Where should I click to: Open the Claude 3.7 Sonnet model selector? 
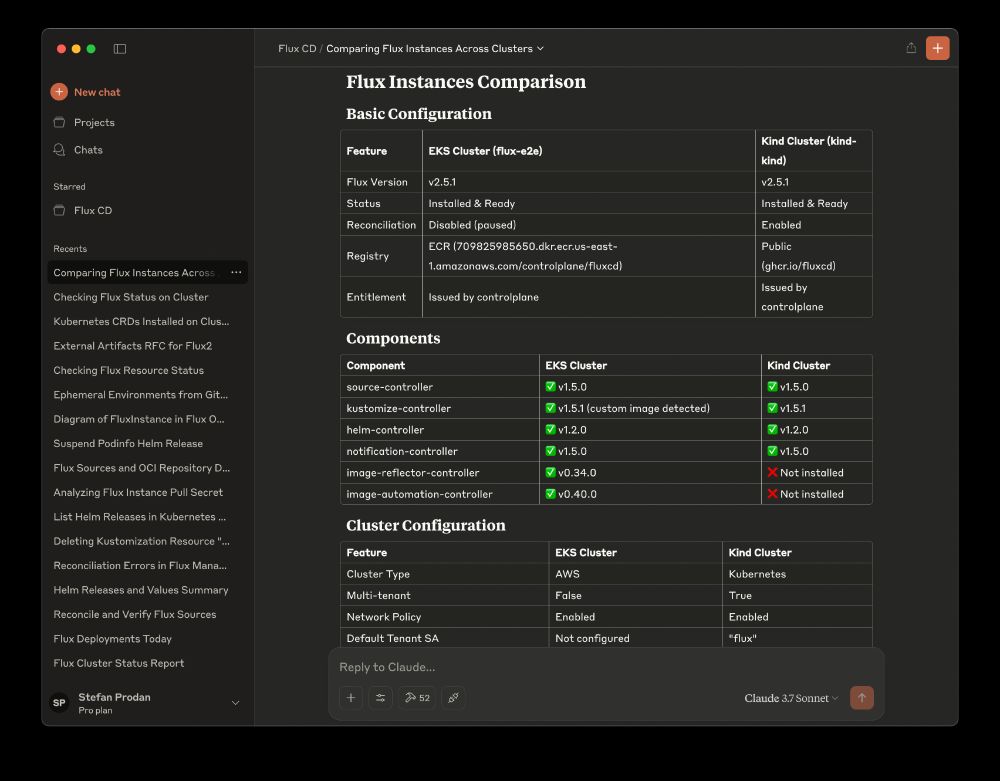pos(791,698)
